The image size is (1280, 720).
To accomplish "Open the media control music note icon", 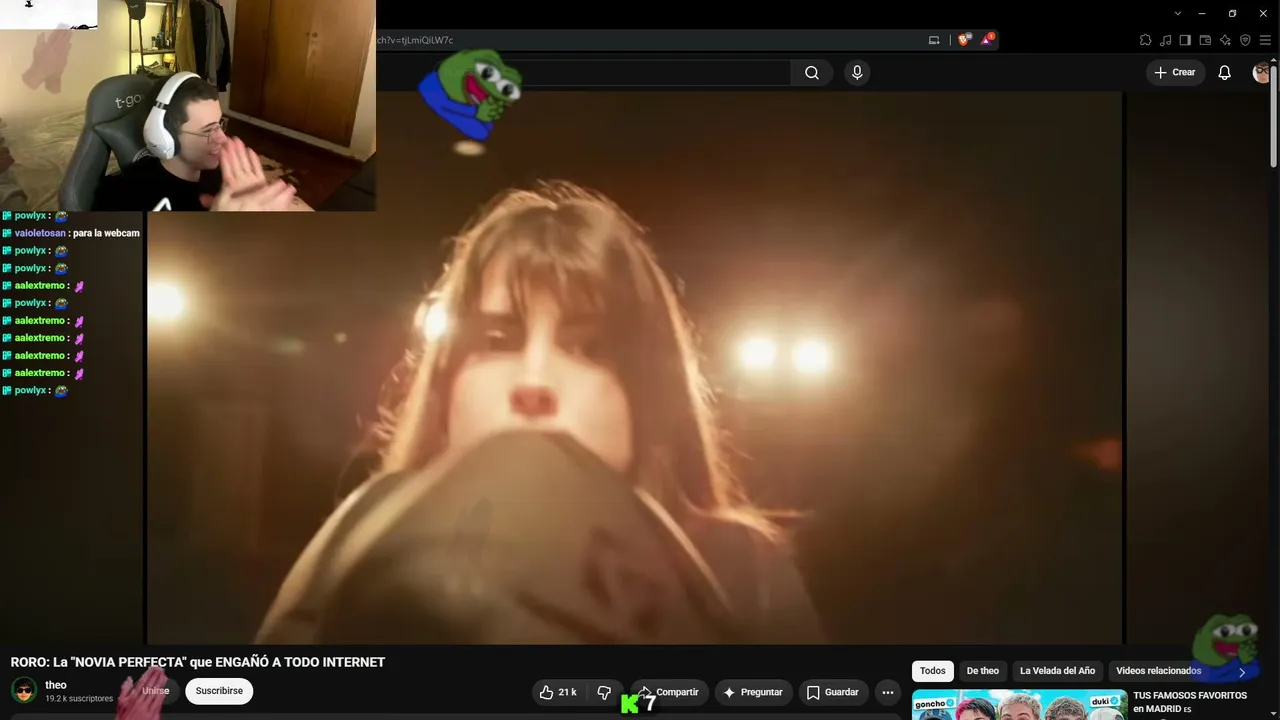I will pyautogui.click(x=1166, y=40).
